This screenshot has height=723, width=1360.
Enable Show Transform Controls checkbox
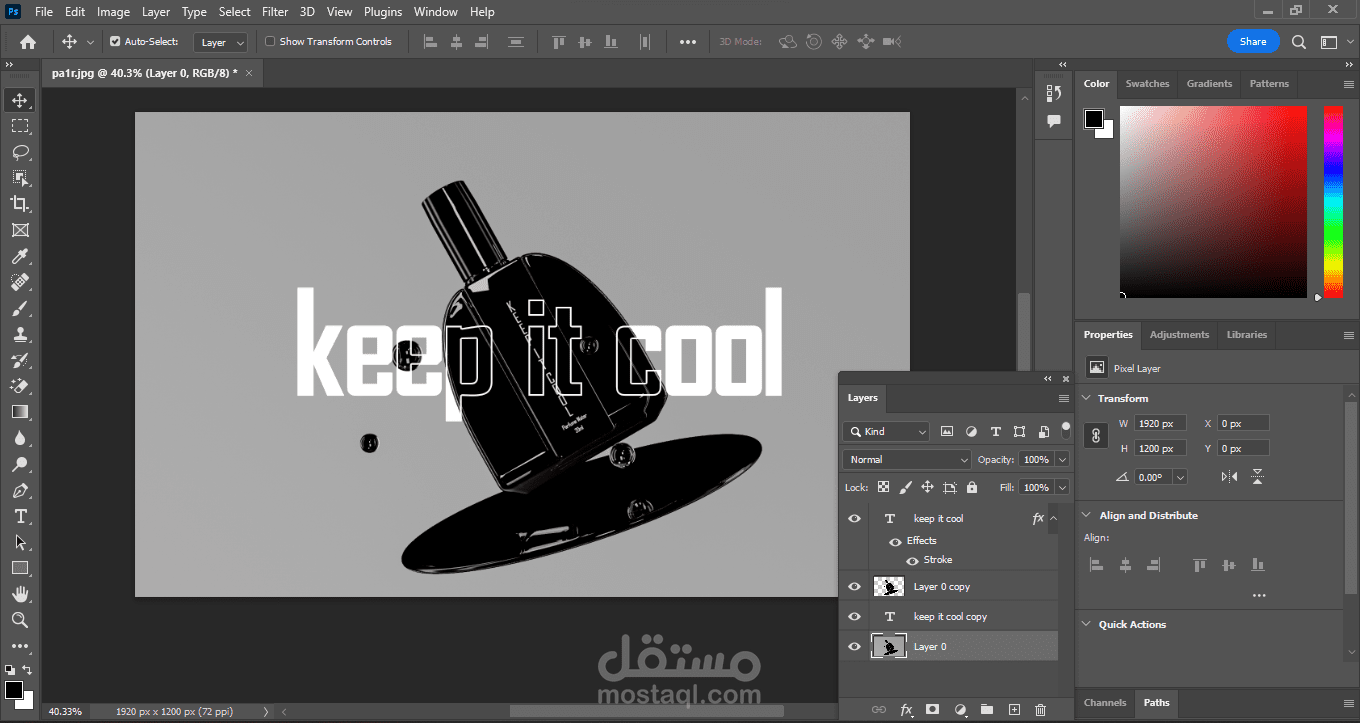(270, 42)
